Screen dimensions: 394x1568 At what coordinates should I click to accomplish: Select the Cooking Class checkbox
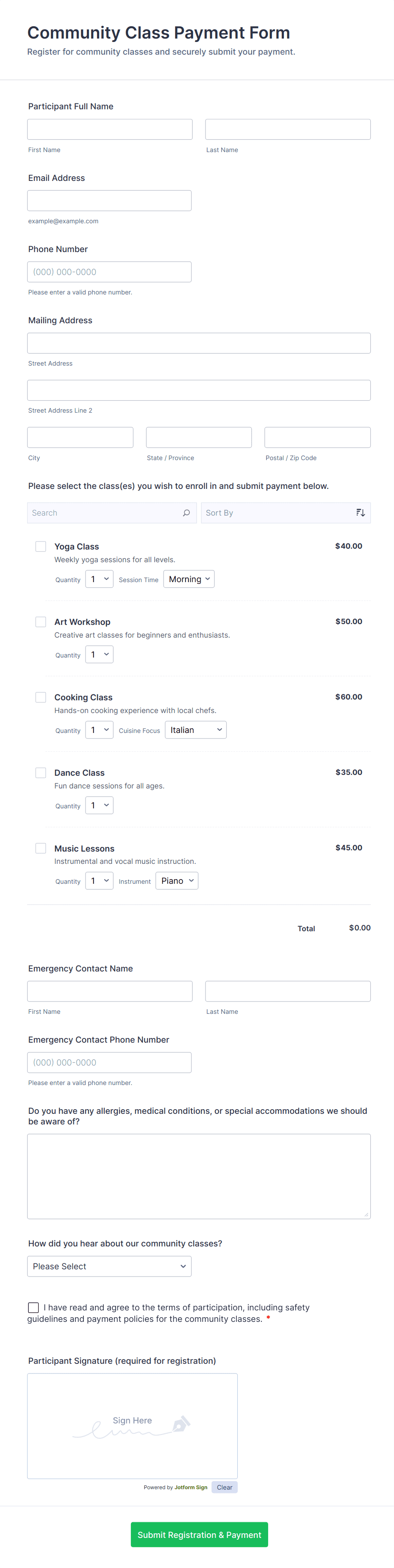tap(41, 697)
